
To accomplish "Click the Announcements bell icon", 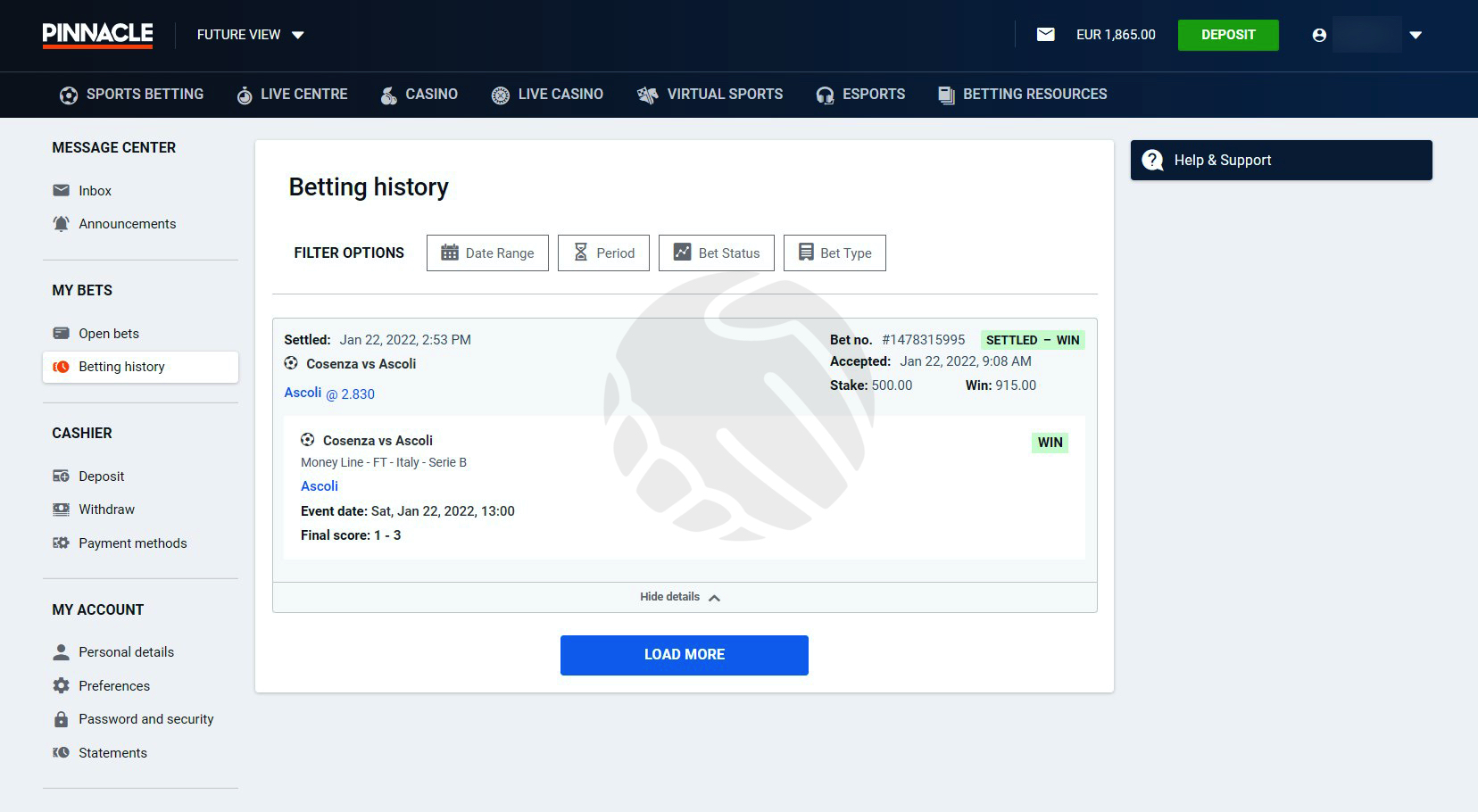I will coord(61,224).
